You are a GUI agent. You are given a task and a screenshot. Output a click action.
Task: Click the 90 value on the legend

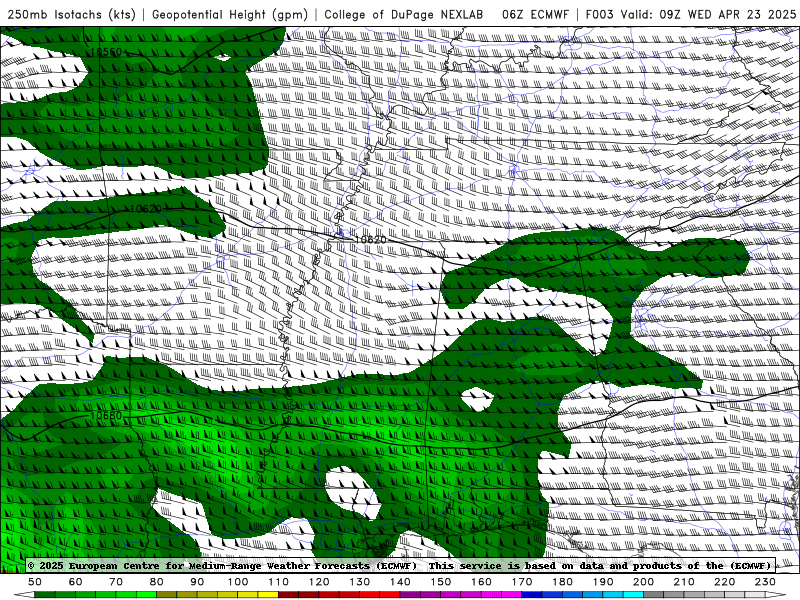tap(197, 582)
